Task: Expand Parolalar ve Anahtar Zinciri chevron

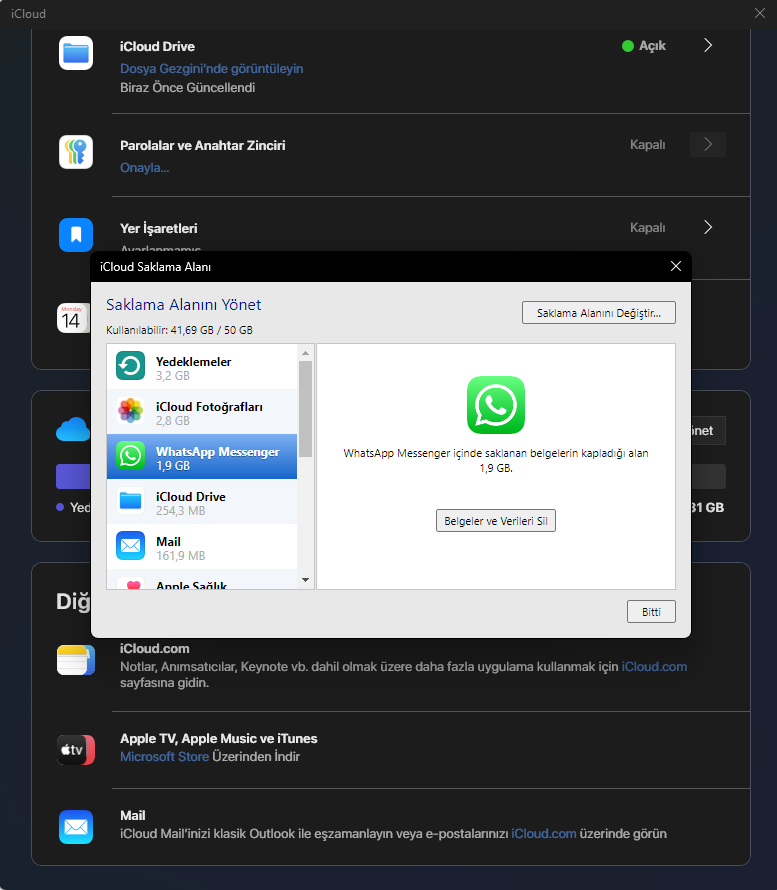Action: point(708,144)
